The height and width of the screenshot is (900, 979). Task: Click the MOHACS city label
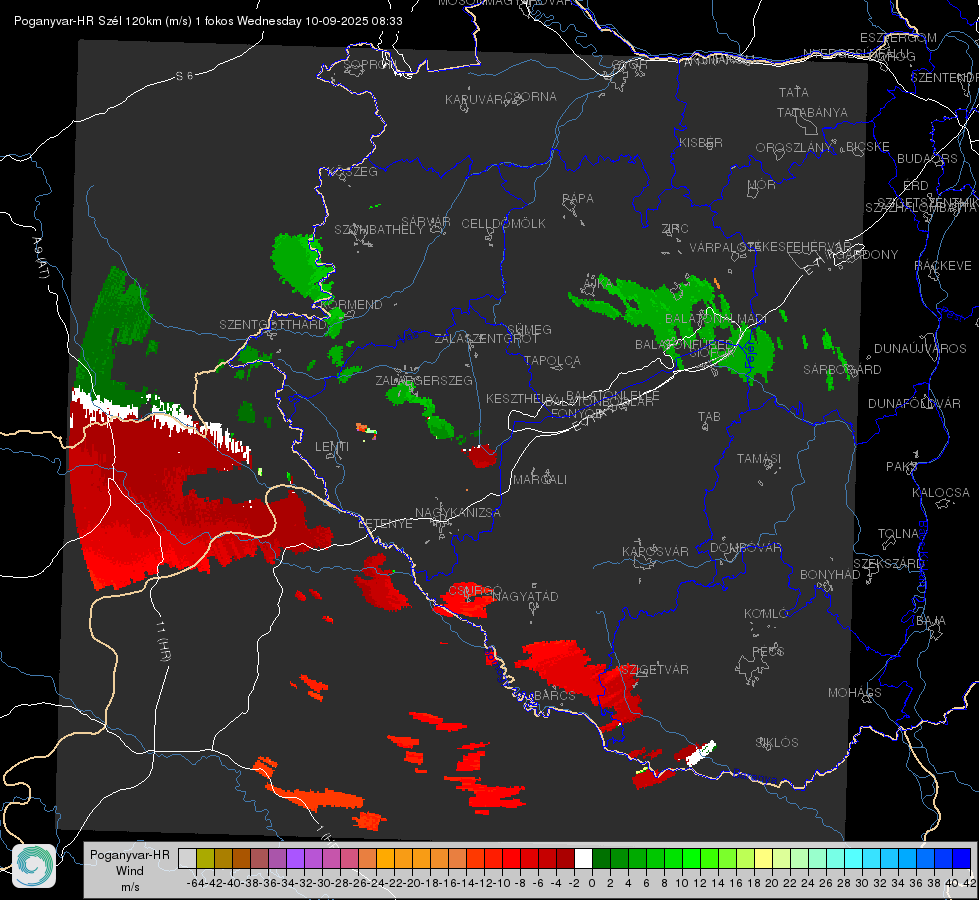point(855,693)
